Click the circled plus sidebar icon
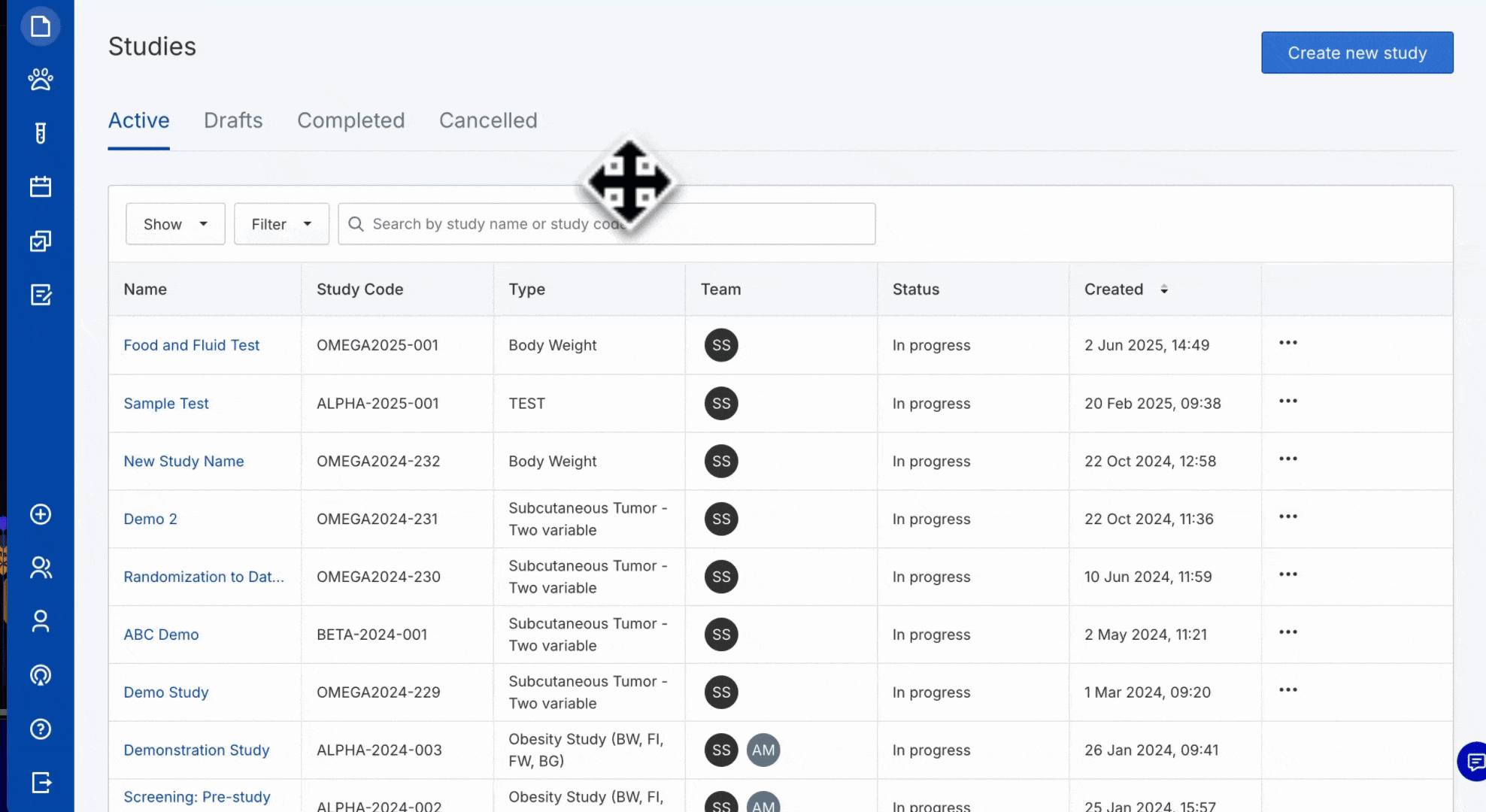Screen dimensions: 1486x812 (x=41, y=514)
